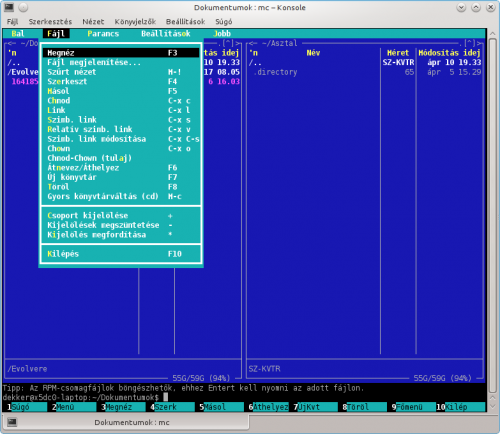The width and height of the screenshot is (500, 434).
Task: Open the Konsole Könyvjelzők menu
Action: coord(135,22)
